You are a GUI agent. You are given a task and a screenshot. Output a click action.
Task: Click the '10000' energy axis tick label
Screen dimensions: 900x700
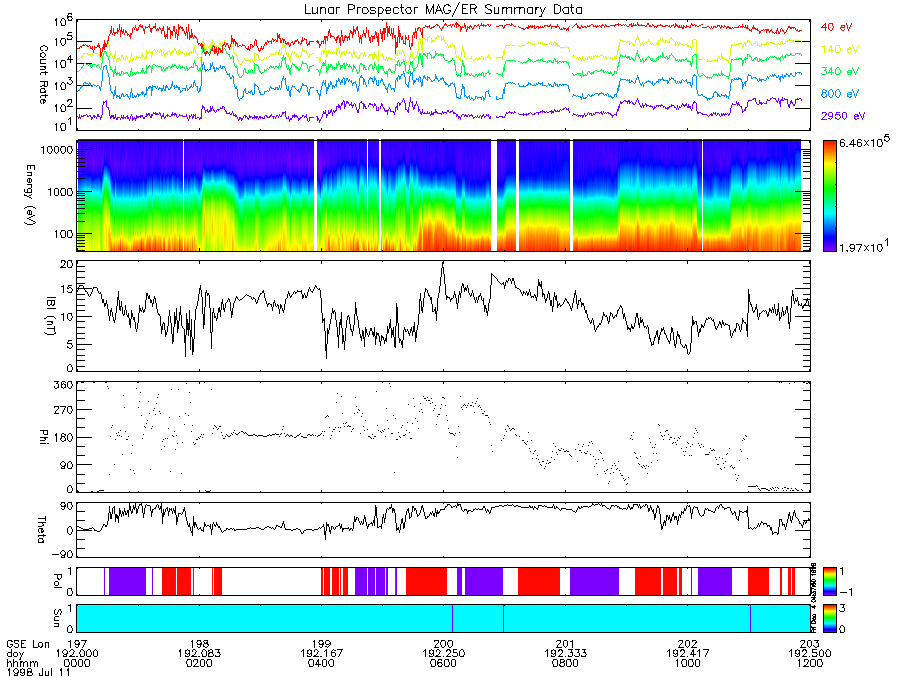[58, 150]
